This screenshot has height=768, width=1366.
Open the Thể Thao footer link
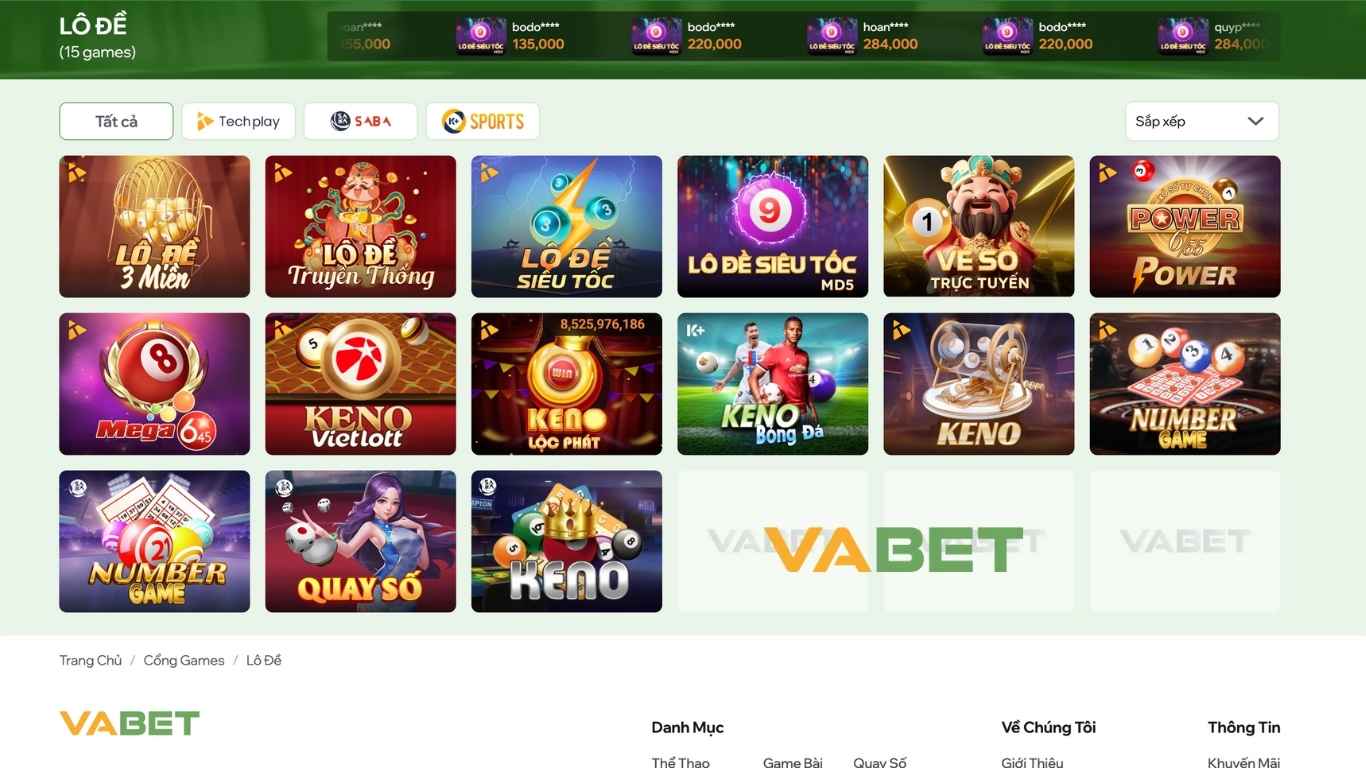tap(680, 762)
